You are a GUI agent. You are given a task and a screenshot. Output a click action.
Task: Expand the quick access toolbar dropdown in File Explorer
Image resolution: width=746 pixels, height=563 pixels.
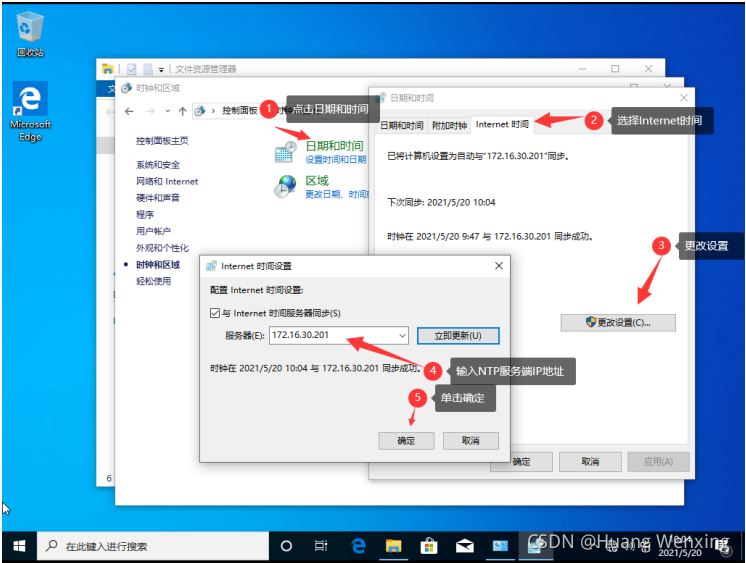[161, 69]
